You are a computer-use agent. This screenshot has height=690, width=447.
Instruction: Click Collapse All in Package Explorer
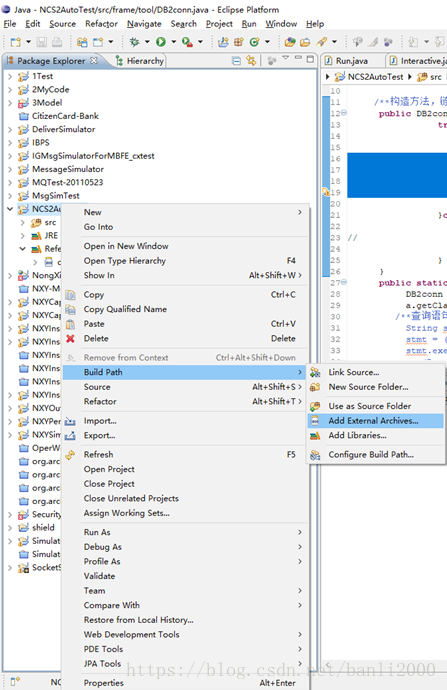pyautogui.click(x=236, y=61)
